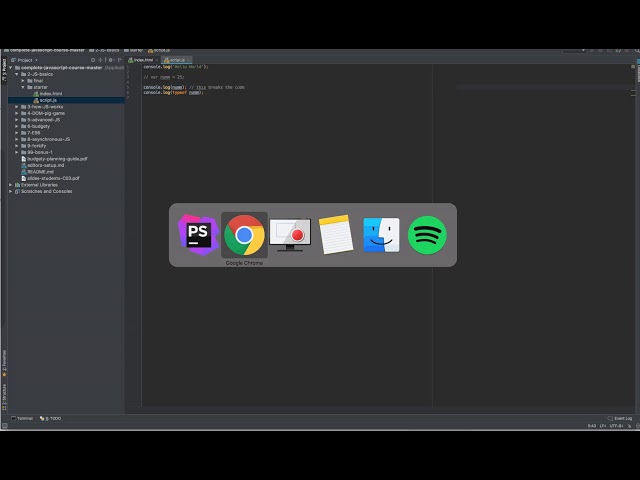This screenshot has height=480, width=640.
Task: Switch to PhpStorm in the app switcher
Action: tap(198, 235)
